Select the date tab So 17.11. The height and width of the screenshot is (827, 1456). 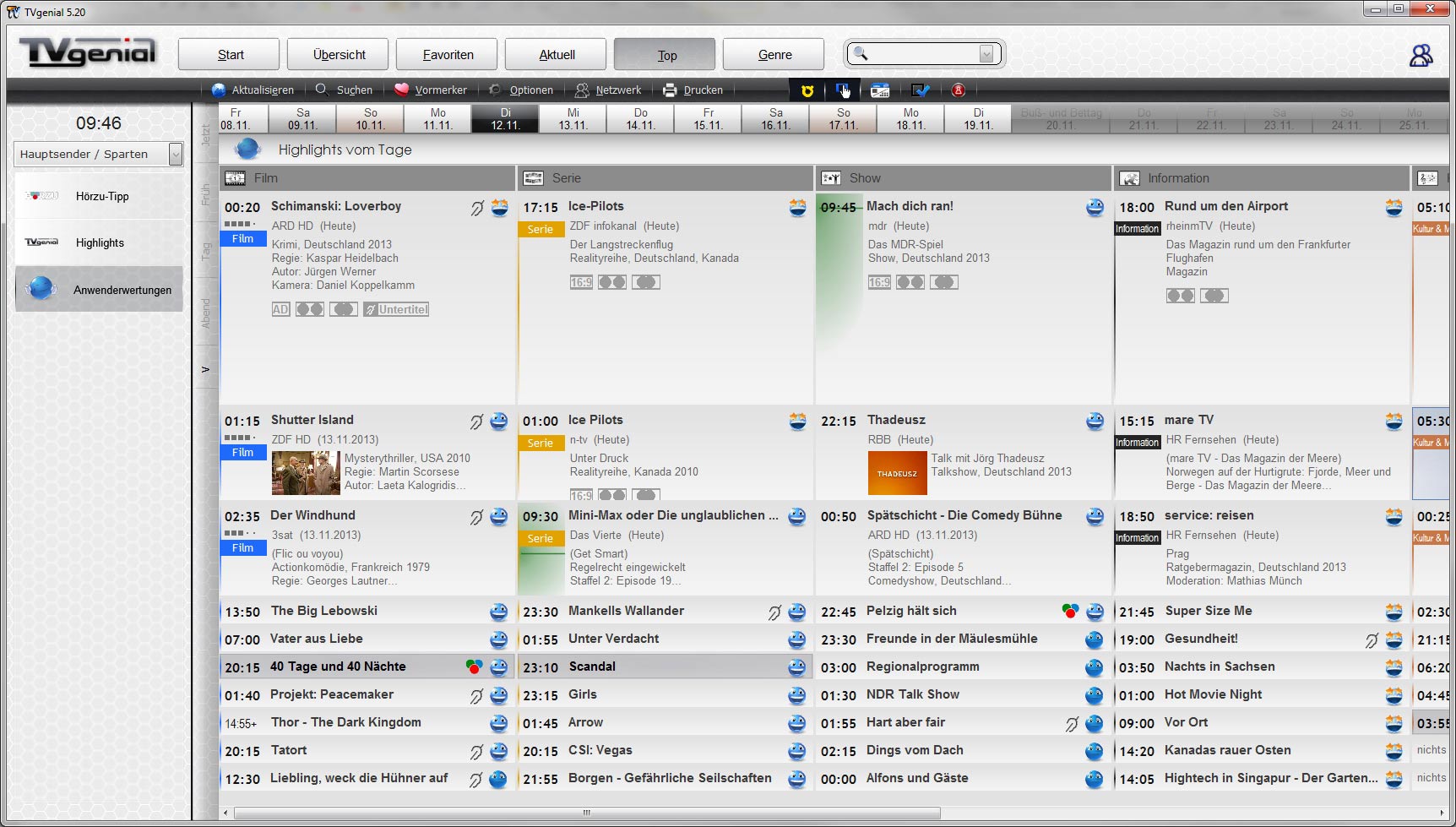pos(843,118)
